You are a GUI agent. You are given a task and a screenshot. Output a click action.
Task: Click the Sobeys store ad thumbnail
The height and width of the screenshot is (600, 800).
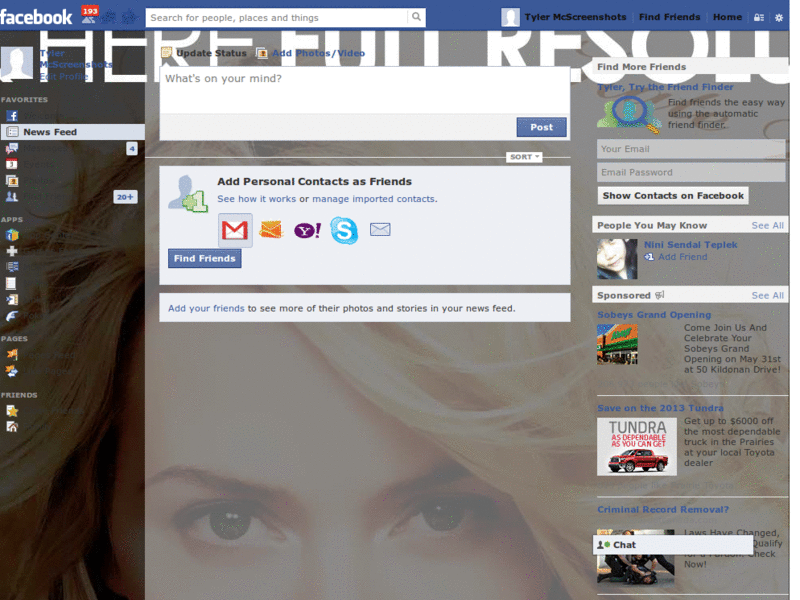617,344
